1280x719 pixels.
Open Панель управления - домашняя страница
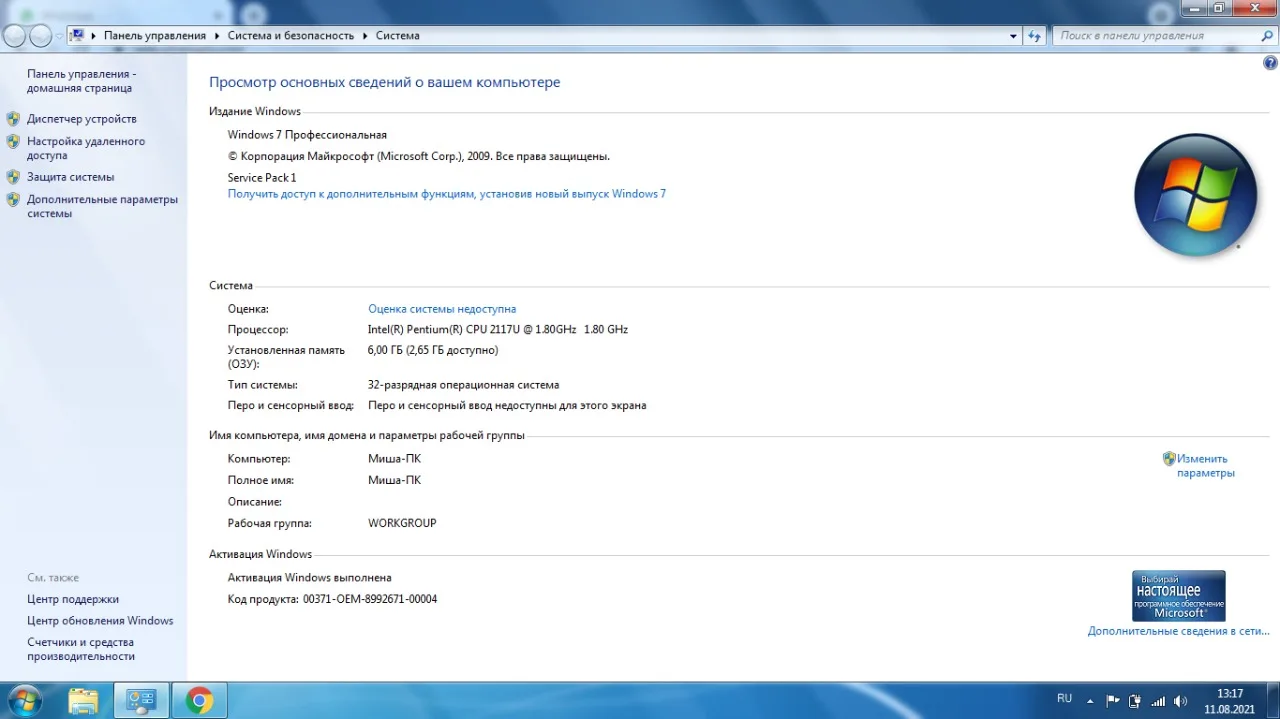[x=81, y=81]
